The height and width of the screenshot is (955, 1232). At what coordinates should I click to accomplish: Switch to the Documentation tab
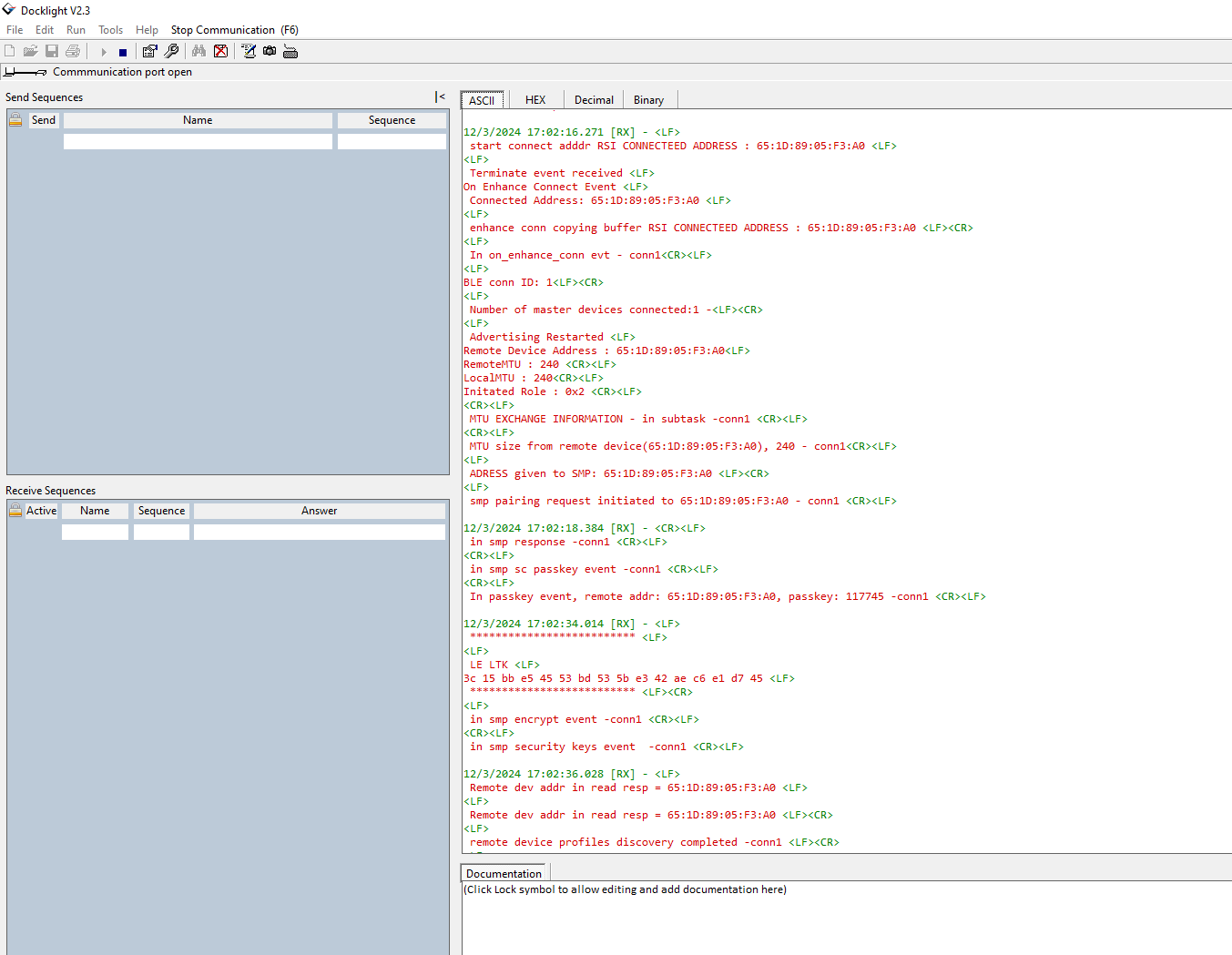502,872
